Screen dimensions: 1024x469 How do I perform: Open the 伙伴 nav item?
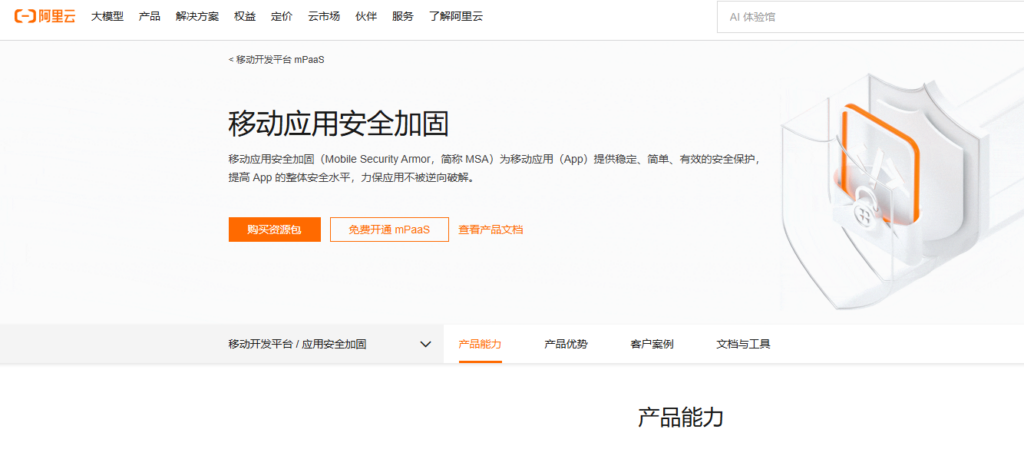[366, 17]
